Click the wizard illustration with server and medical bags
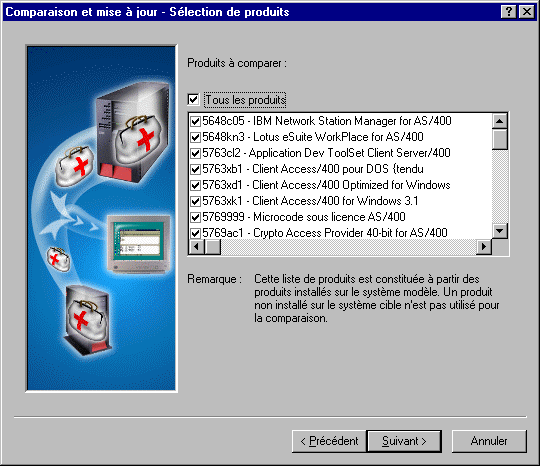This screenshot has width=540, height=466. pos(101,219)
